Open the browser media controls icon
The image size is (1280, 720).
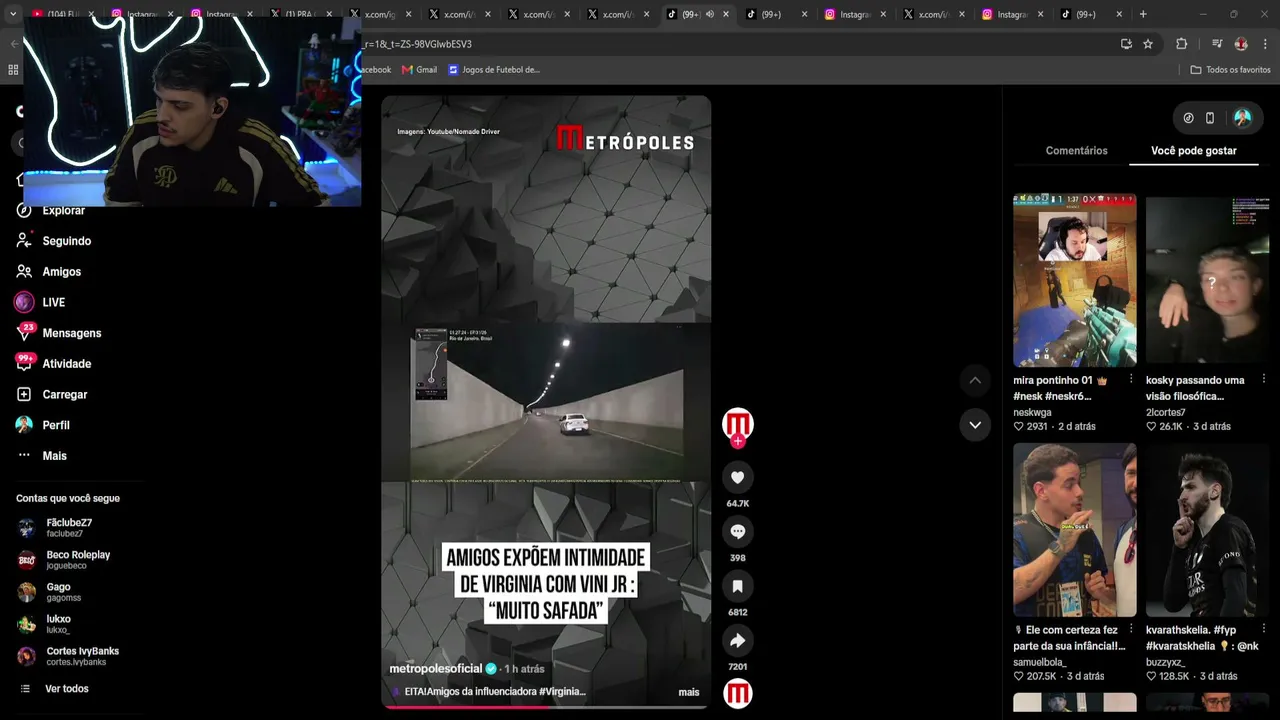1217,44
